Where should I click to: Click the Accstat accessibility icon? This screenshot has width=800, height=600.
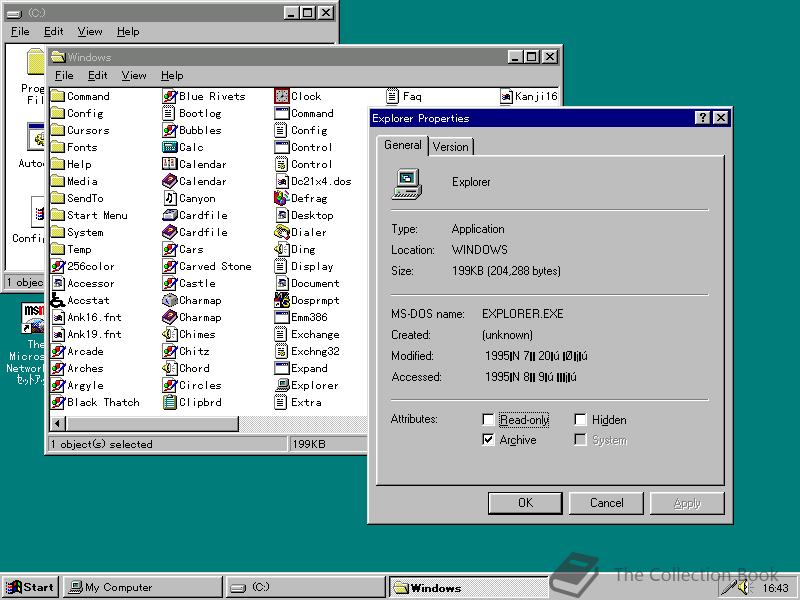coord(58,300)
